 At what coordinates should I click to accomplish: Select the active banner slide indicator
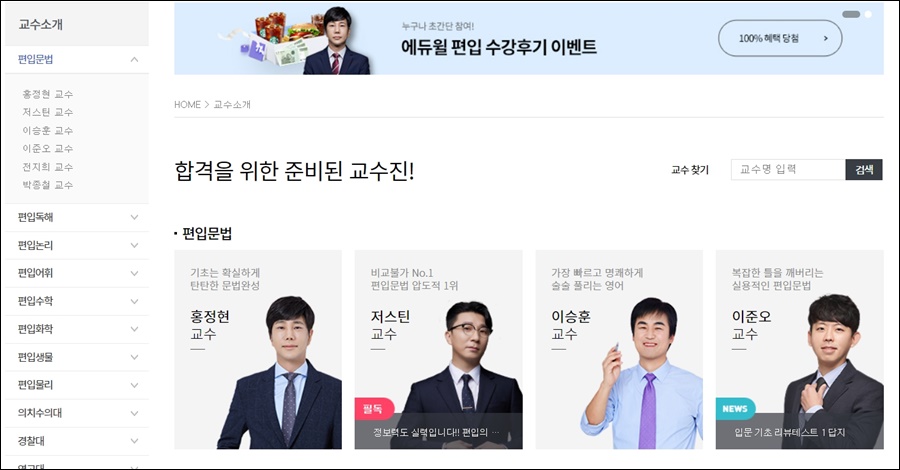pos(851,14)
